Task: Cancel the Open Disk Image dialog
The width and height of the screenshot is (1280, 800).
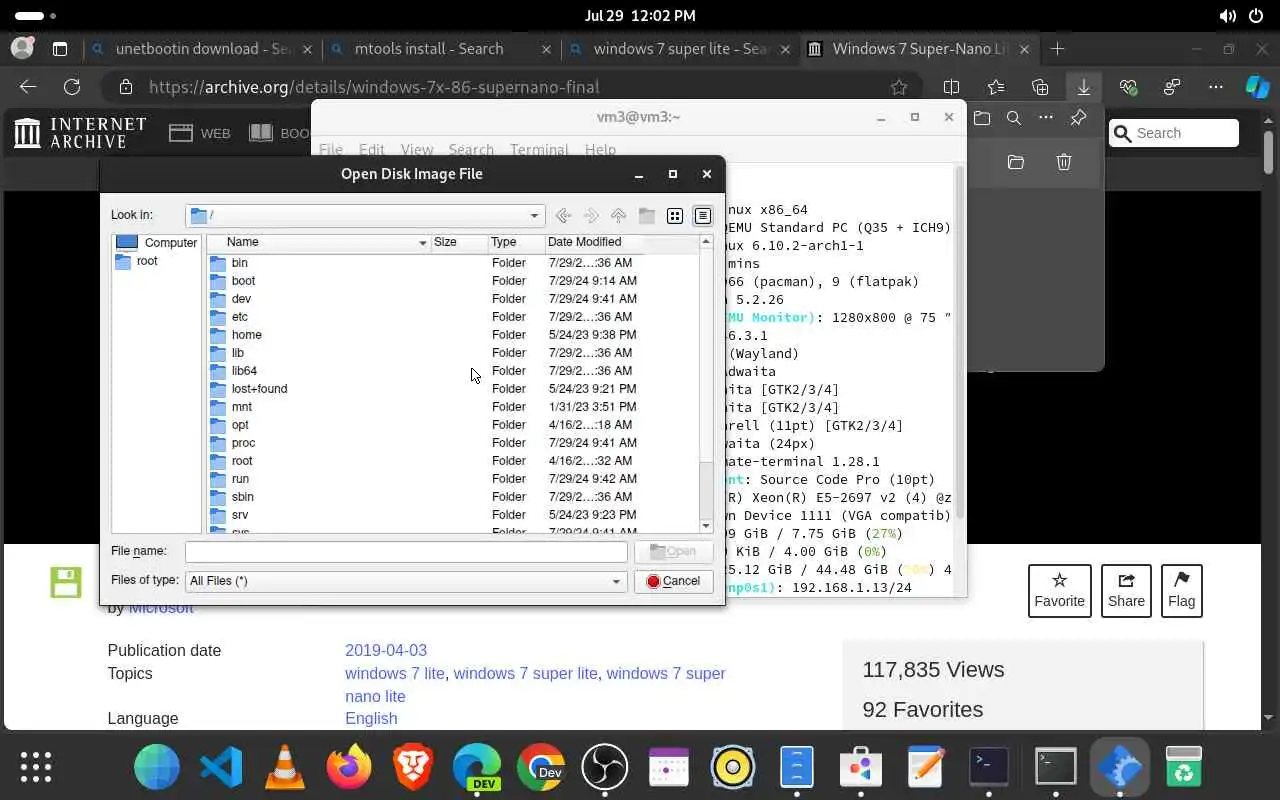Action: 673,581
